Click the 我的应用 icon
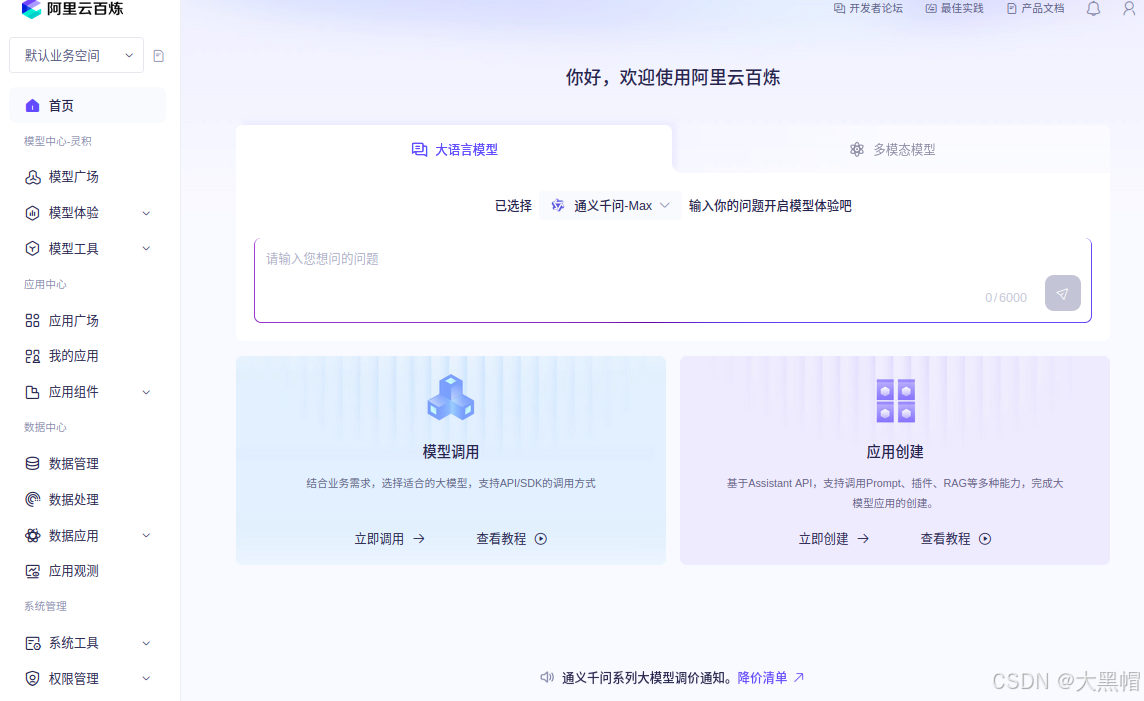1144x701 pixels. 32,356
